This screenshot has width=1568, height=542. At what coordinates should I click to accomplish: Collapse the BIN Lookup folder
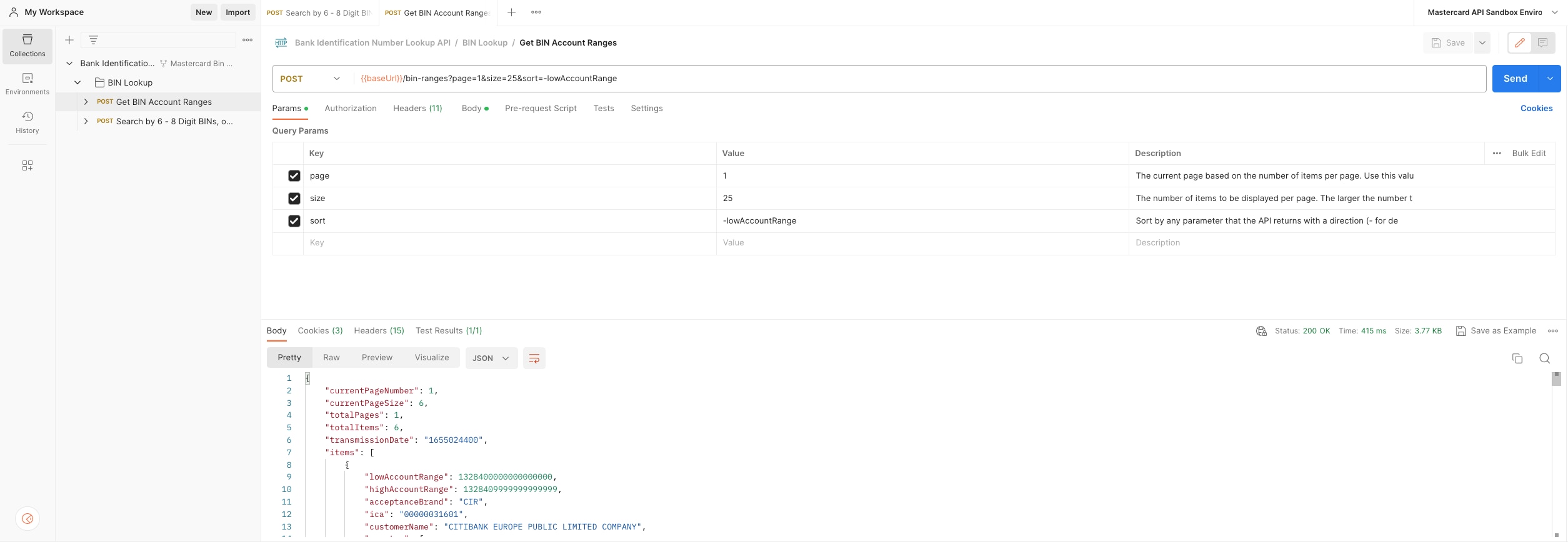(x=77, y=82)
